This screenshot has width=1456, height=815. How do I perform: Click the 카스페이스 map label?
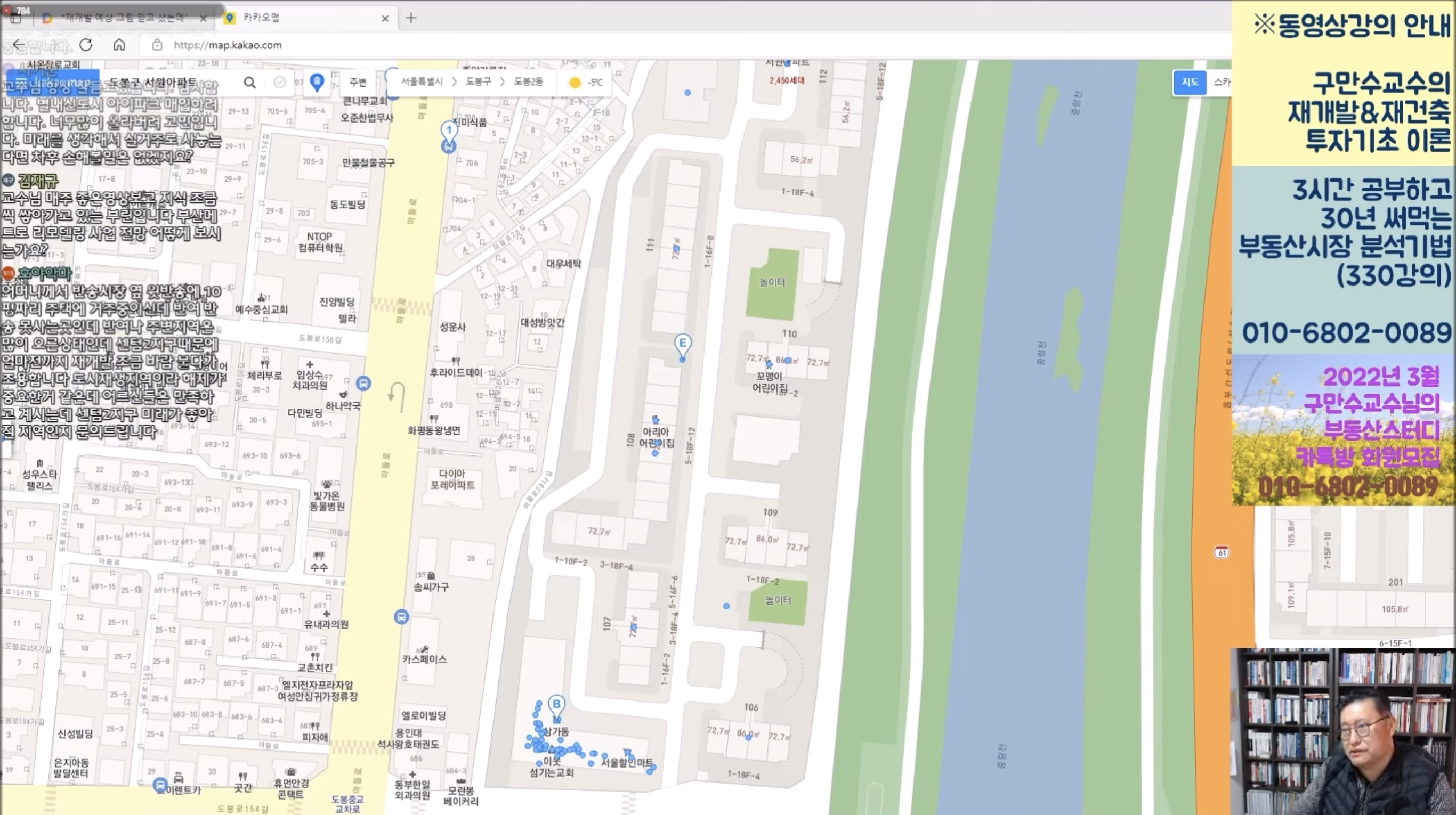click(x=424, y=659)
